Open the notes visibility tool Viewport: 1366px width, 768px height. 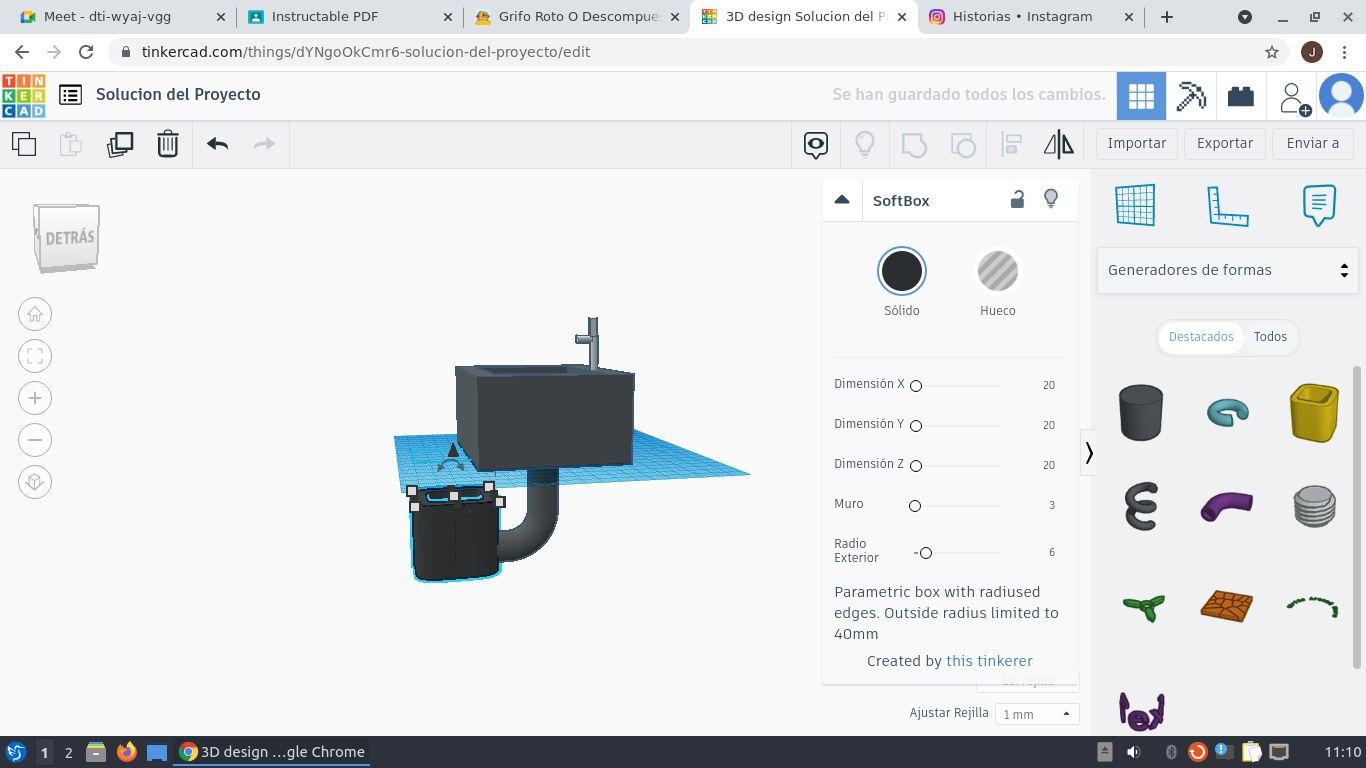pyautogui.click(x=816, y=144)
